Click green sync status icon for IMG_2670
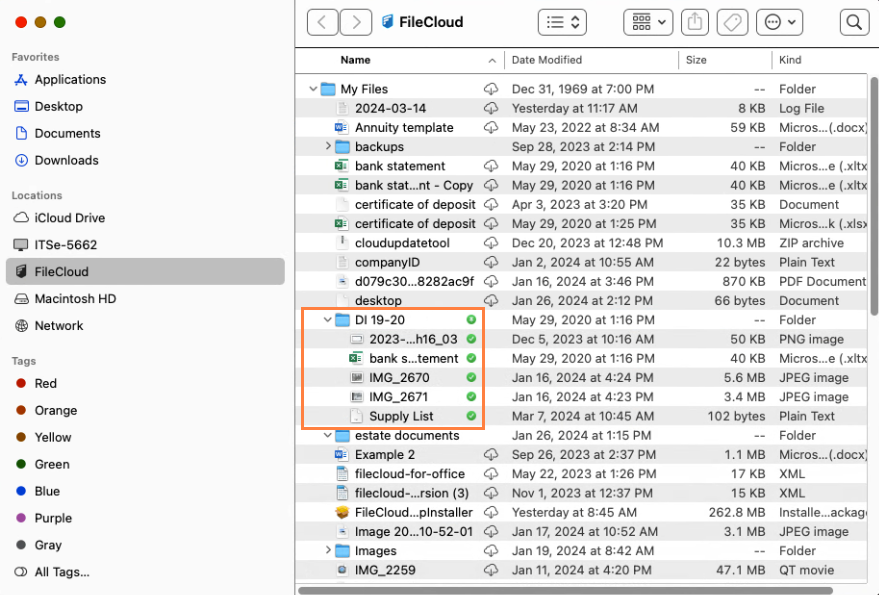This screenshot has width=879, height=595. pos(471,378)
